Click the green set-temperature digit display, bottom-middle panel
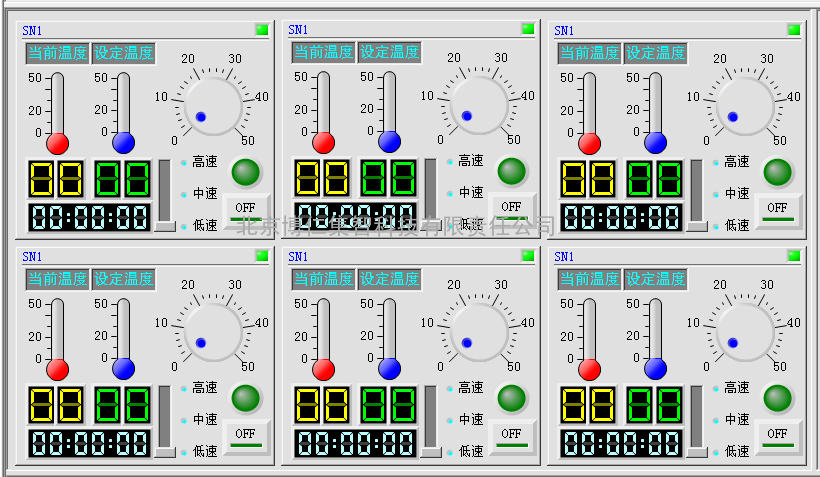This screenshot has height=477, width=820. pyautogui.click(x=389, y=405)
